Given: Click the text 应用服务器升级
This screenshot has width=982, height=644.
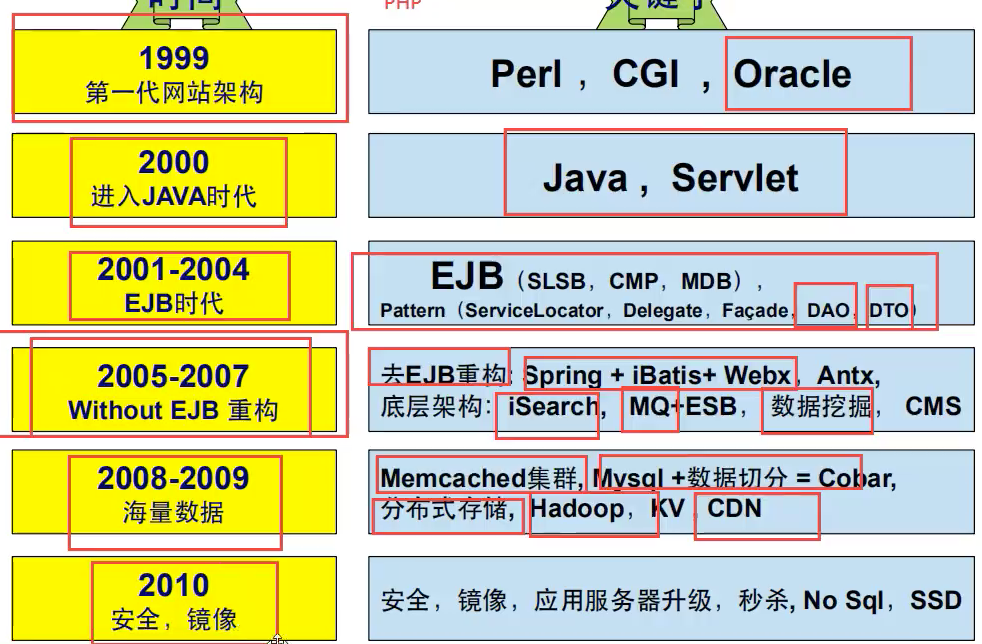Looking at the screenshot, I should pyautogui.click(x=623, y=601).
